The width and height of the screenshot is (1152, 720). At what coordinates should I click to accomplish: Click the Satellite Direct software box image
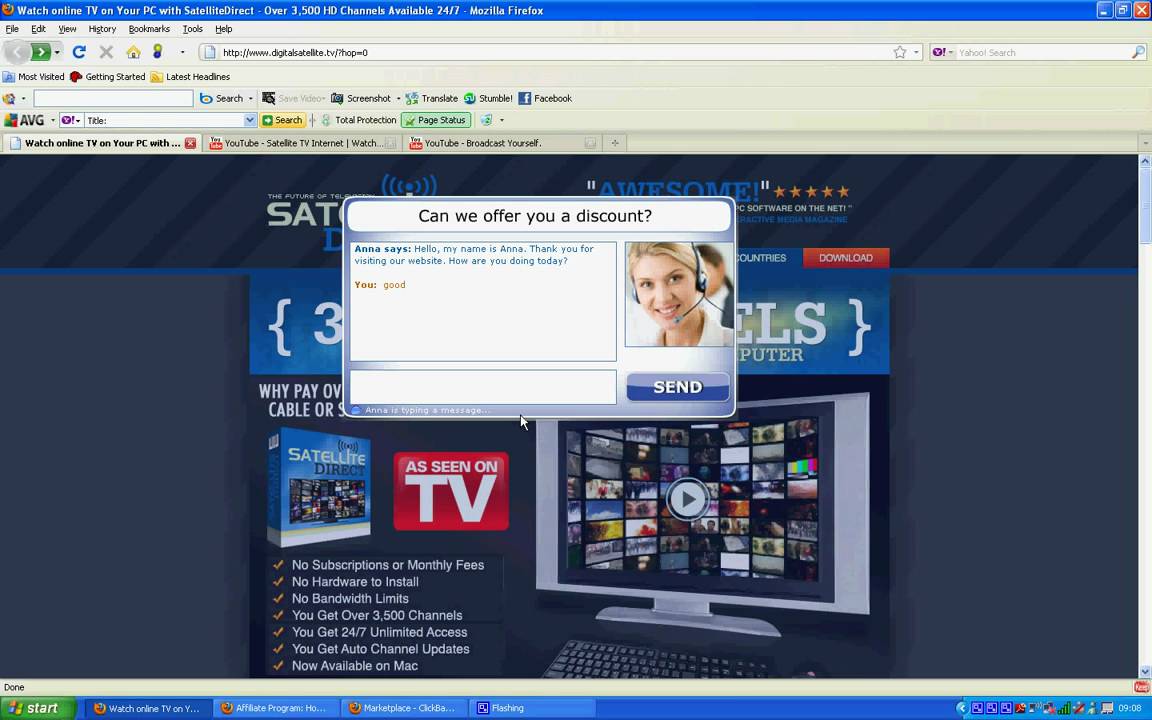pyautogui.click(x=319, y=486)
